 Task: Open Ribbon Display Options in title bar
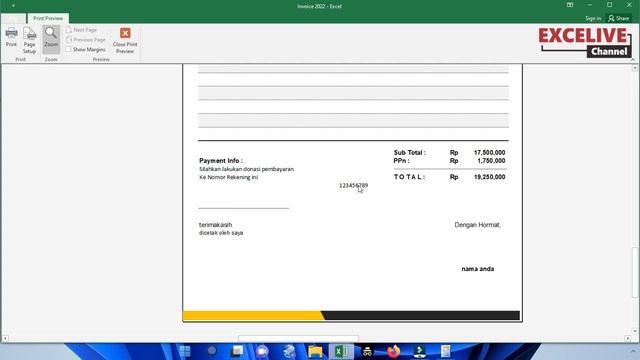570,5
